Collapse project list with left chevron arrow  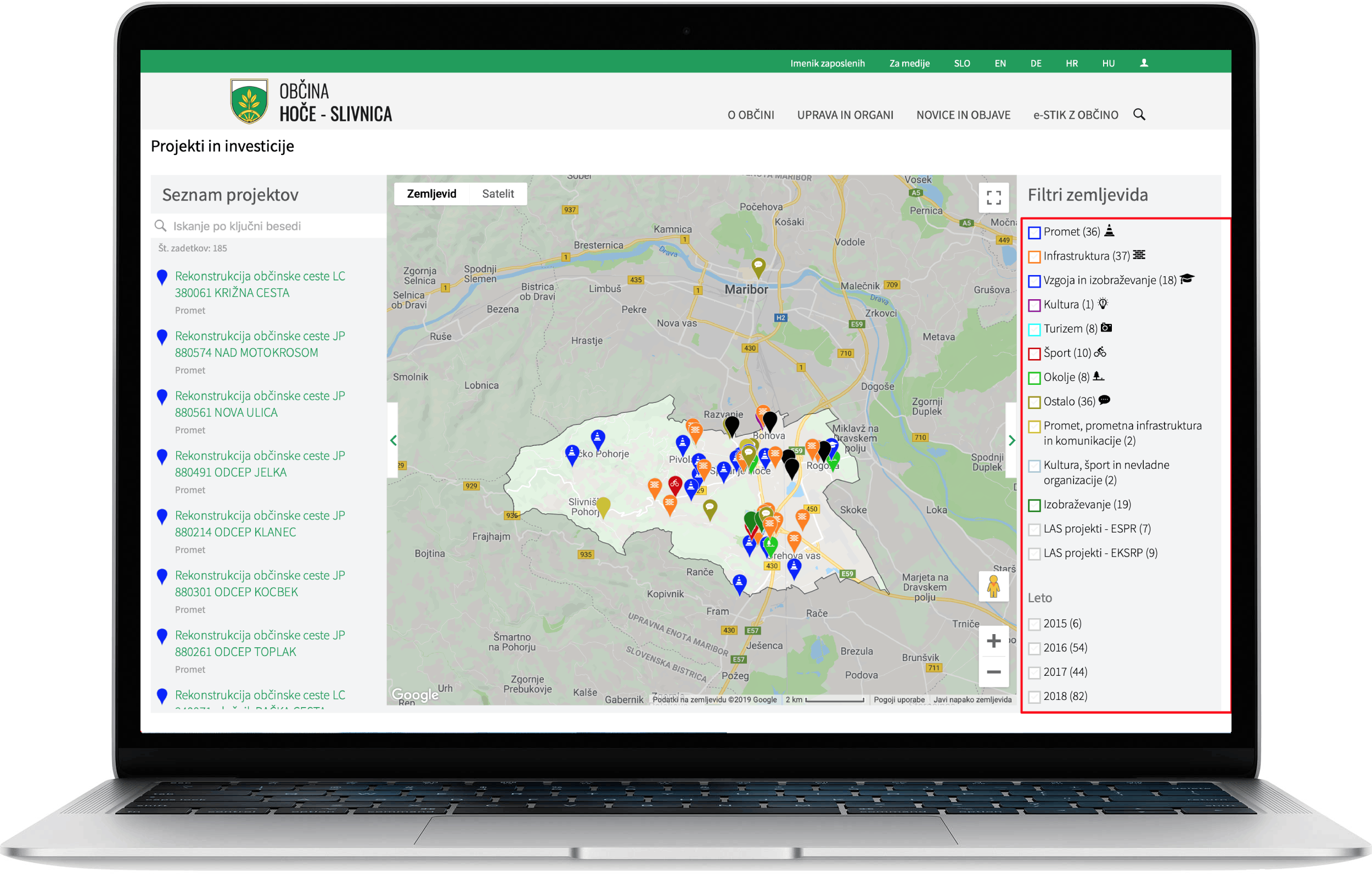point(393,440)
